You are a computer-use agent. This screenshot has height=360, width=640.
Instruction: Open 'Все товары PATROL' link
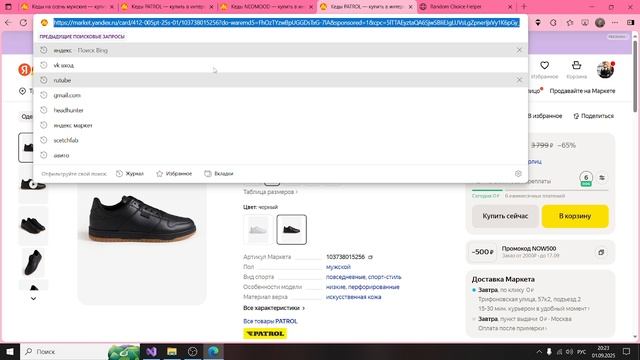(x=270, y=321)
